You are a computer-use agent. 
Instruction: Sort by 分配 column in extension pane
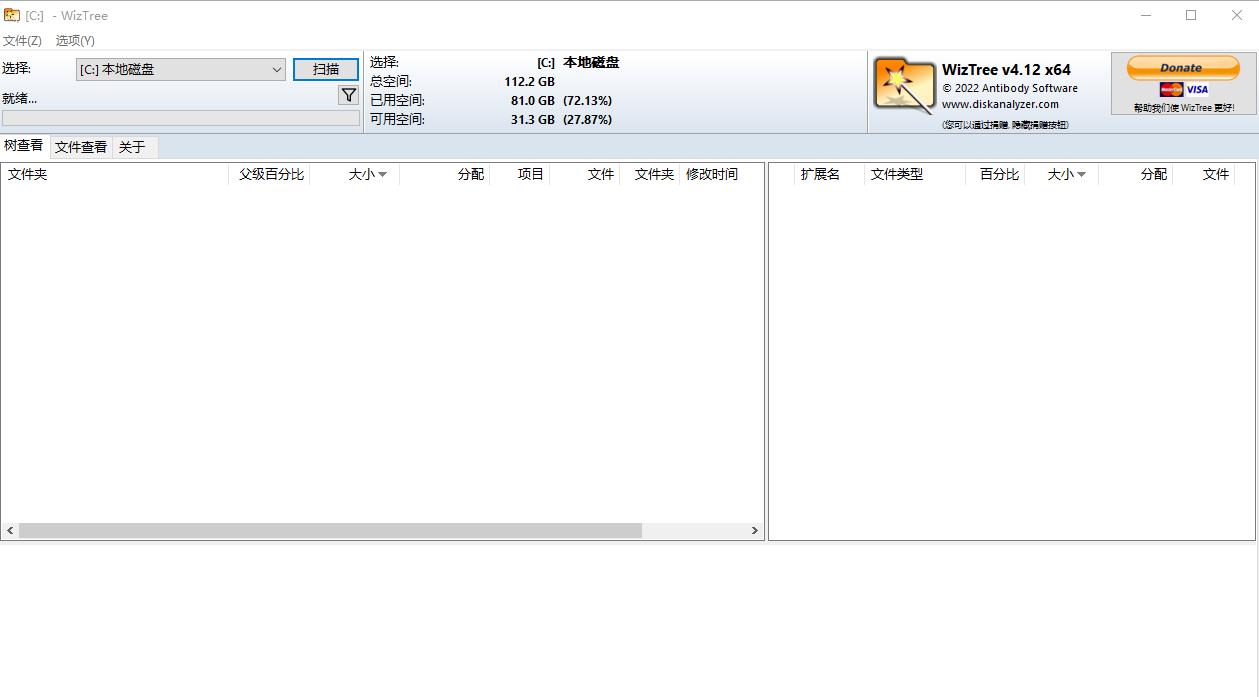click(1136, 174)
